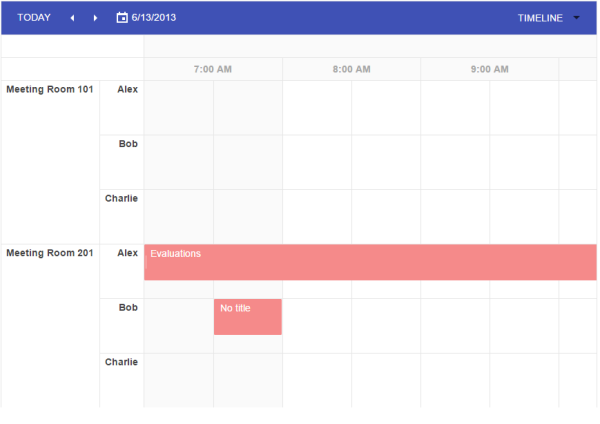Click the 7:00 AM time header

pos(213,69)
